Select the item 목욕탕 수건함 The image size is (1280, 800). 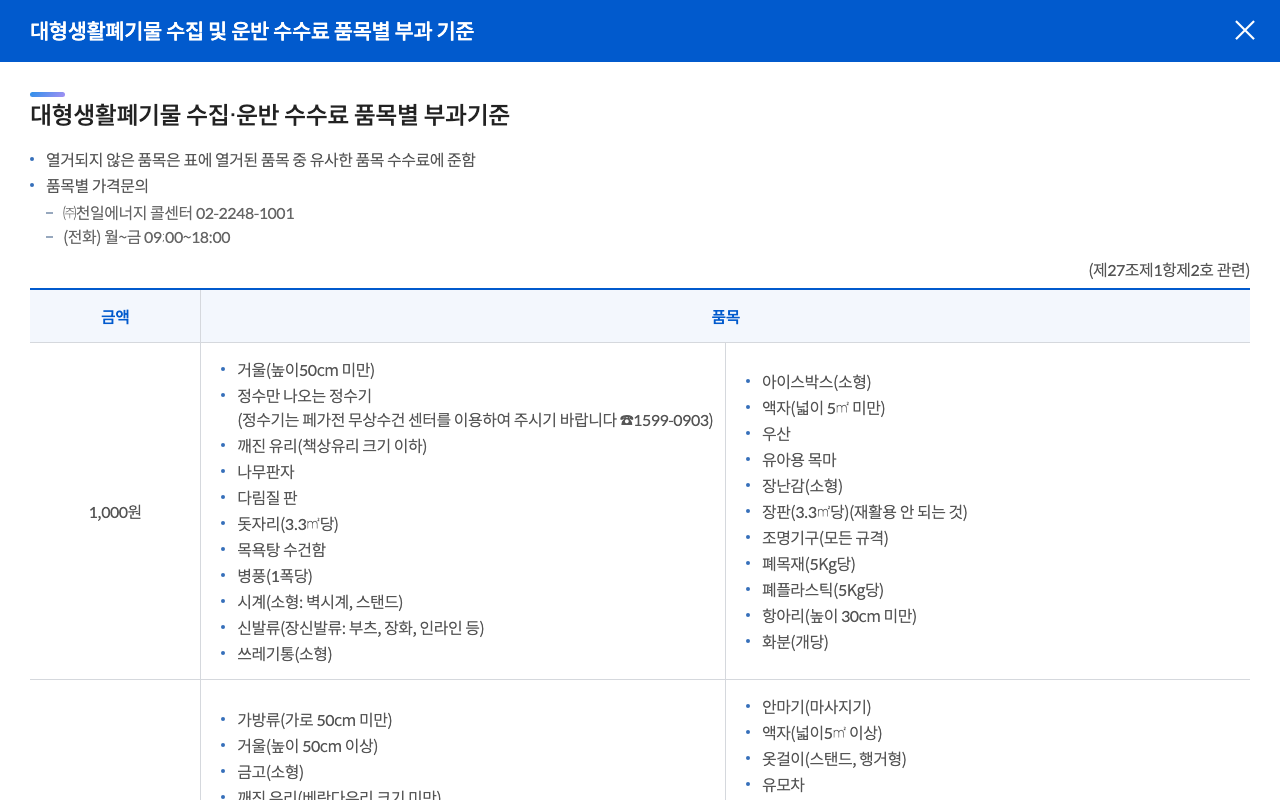[x=281, y=550]
